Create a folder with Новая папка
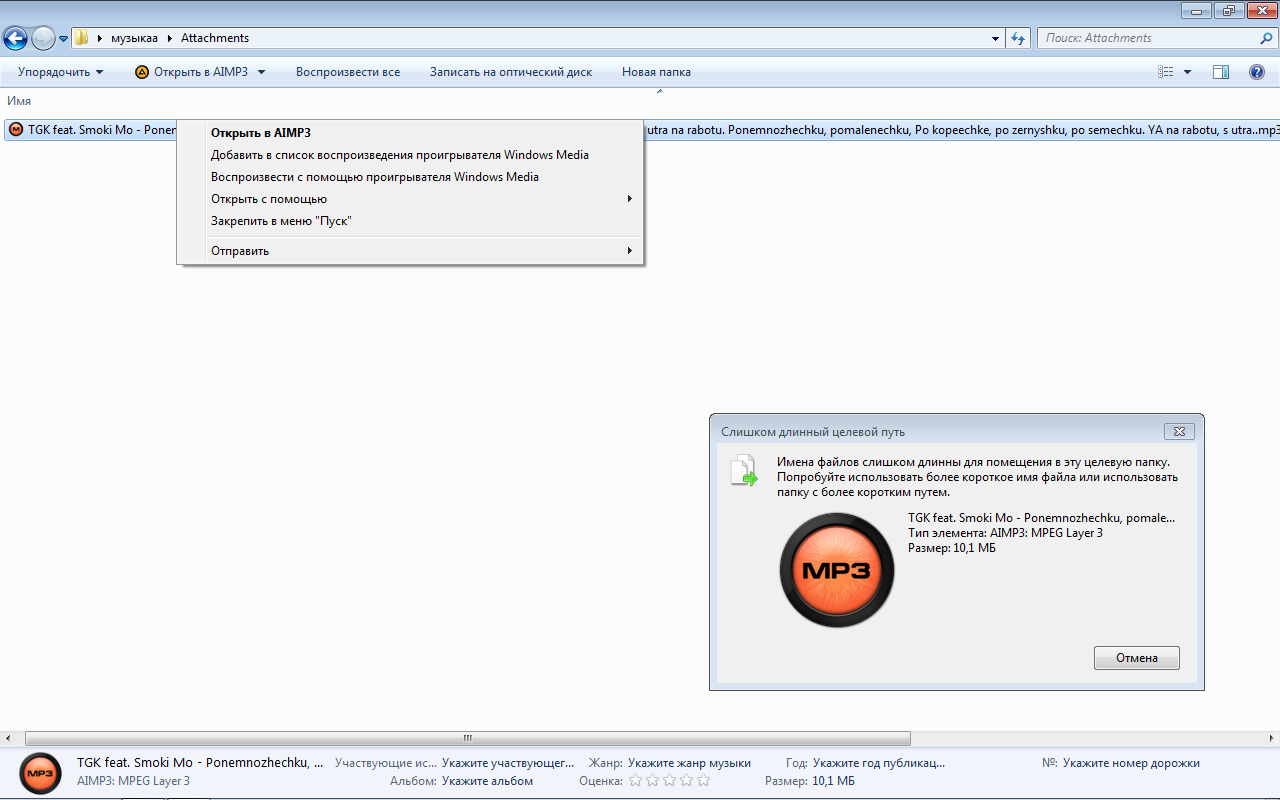The height and width of the screenshot is (800, 1280). tap(656, 72)
